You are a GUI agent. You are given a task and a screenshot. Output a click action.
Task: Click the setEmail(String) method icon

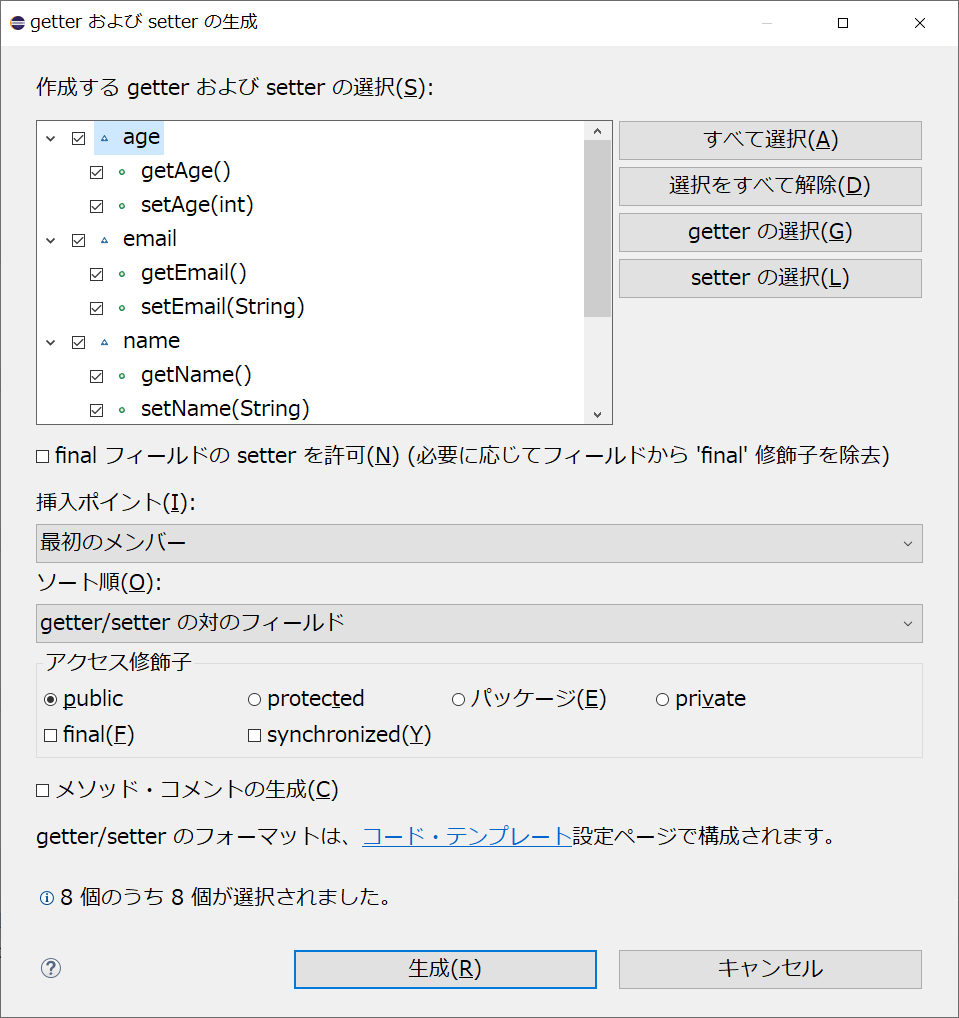pos(124,307)
